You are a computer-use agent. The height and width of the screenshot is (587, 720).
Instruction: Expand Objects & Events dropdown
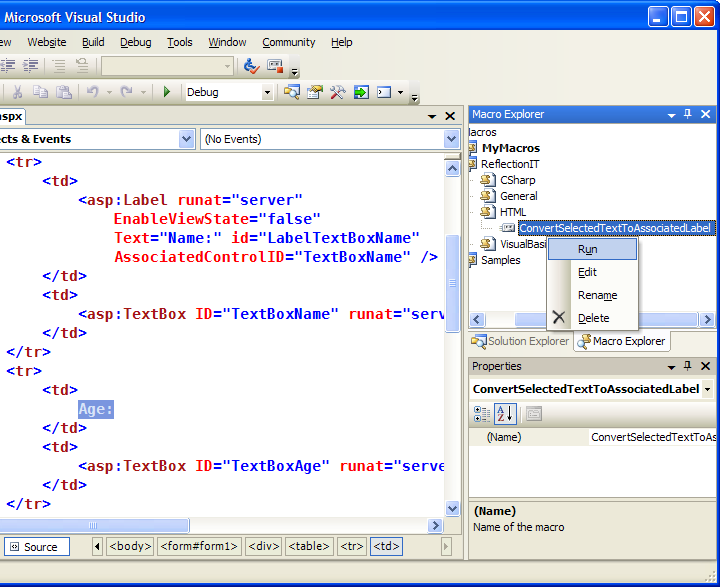tap(186, 139)
